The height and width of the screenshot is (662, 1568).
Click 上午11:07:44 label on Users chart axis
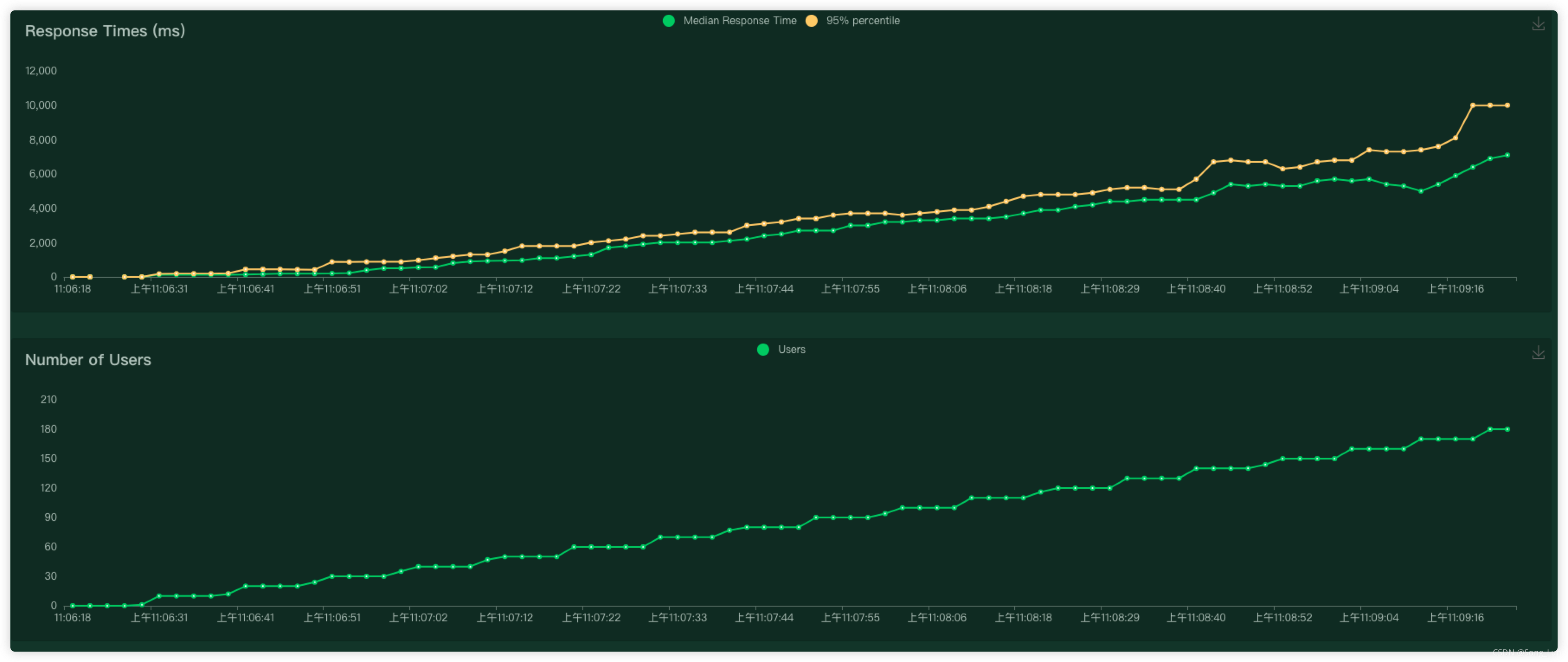765,617
